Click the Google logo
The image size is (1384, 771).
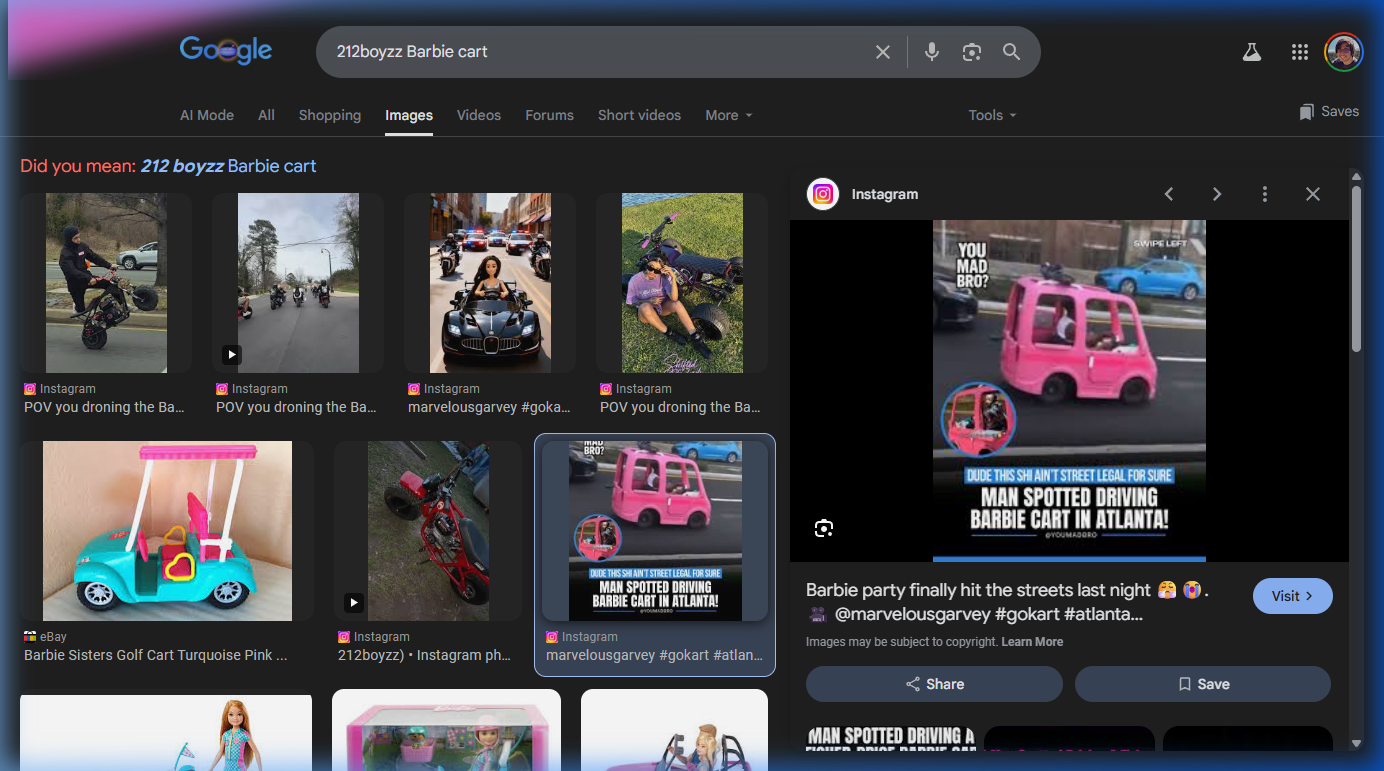click(226, 51)
